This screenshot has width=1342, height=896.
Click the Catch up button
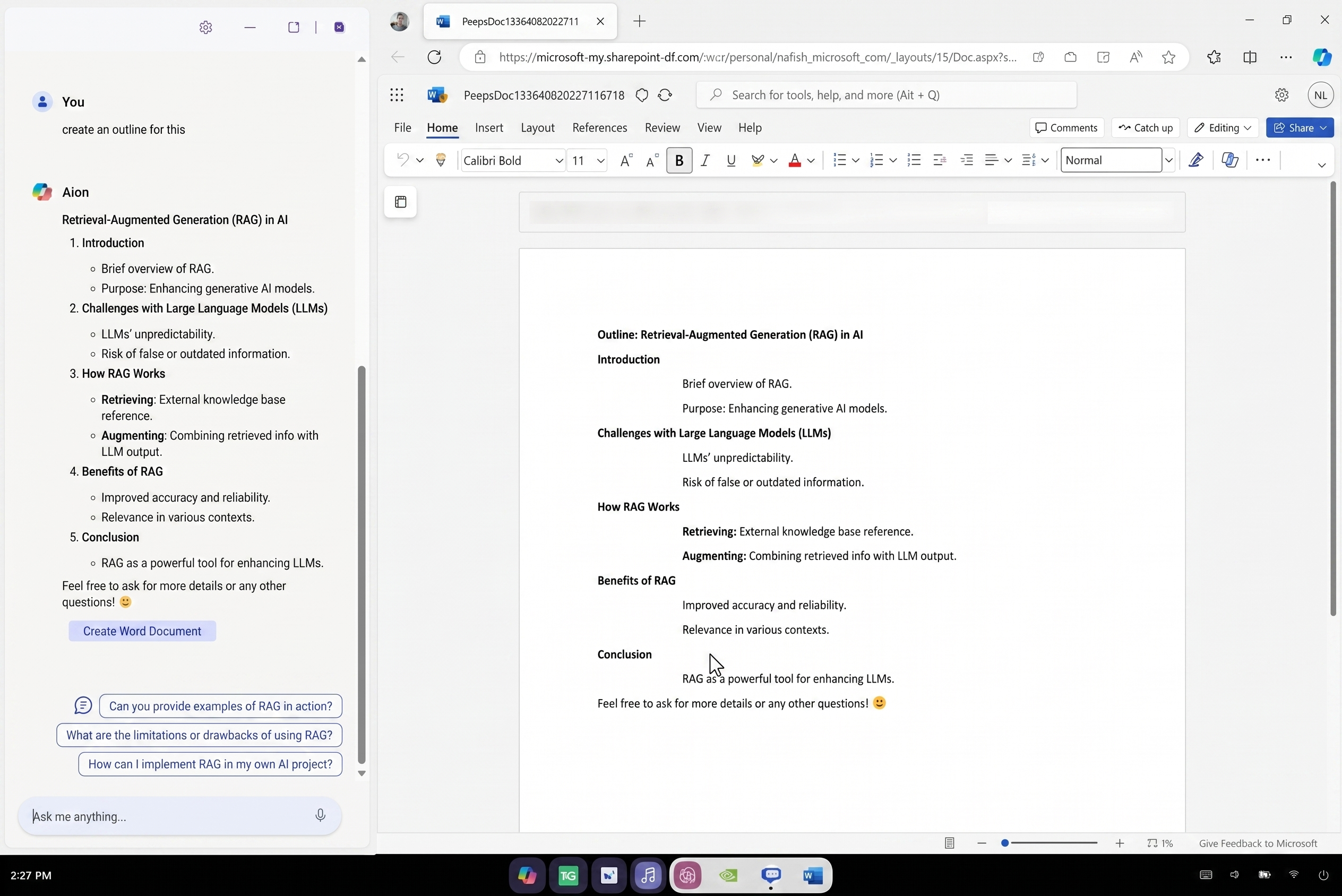coord(1146,127)
